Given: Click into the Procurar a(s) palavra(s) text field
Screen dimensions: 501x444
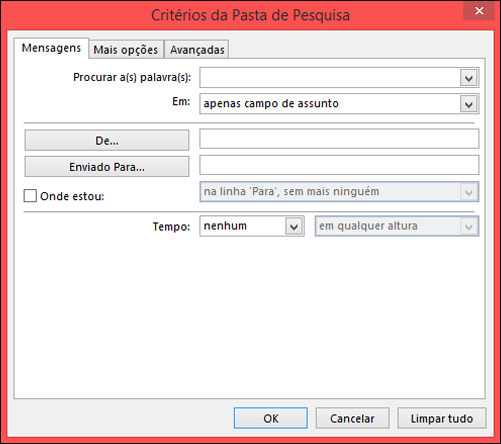Looking at the screenshot, I should click(x=329, y=78).
